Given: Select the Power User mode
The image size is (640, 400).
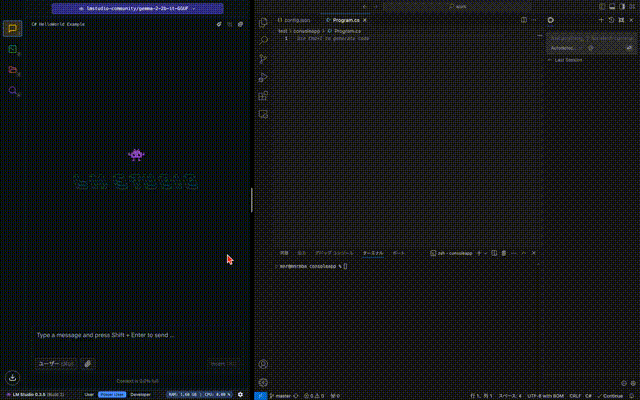Looking at the screenshot, I should point(112,395).
